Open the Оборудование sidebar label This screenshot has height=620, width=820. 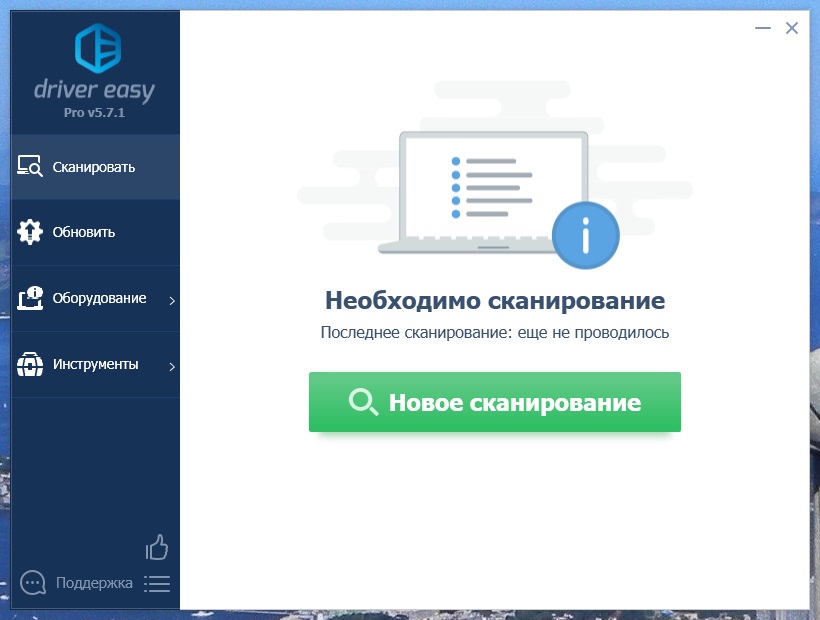pos(99,298)
